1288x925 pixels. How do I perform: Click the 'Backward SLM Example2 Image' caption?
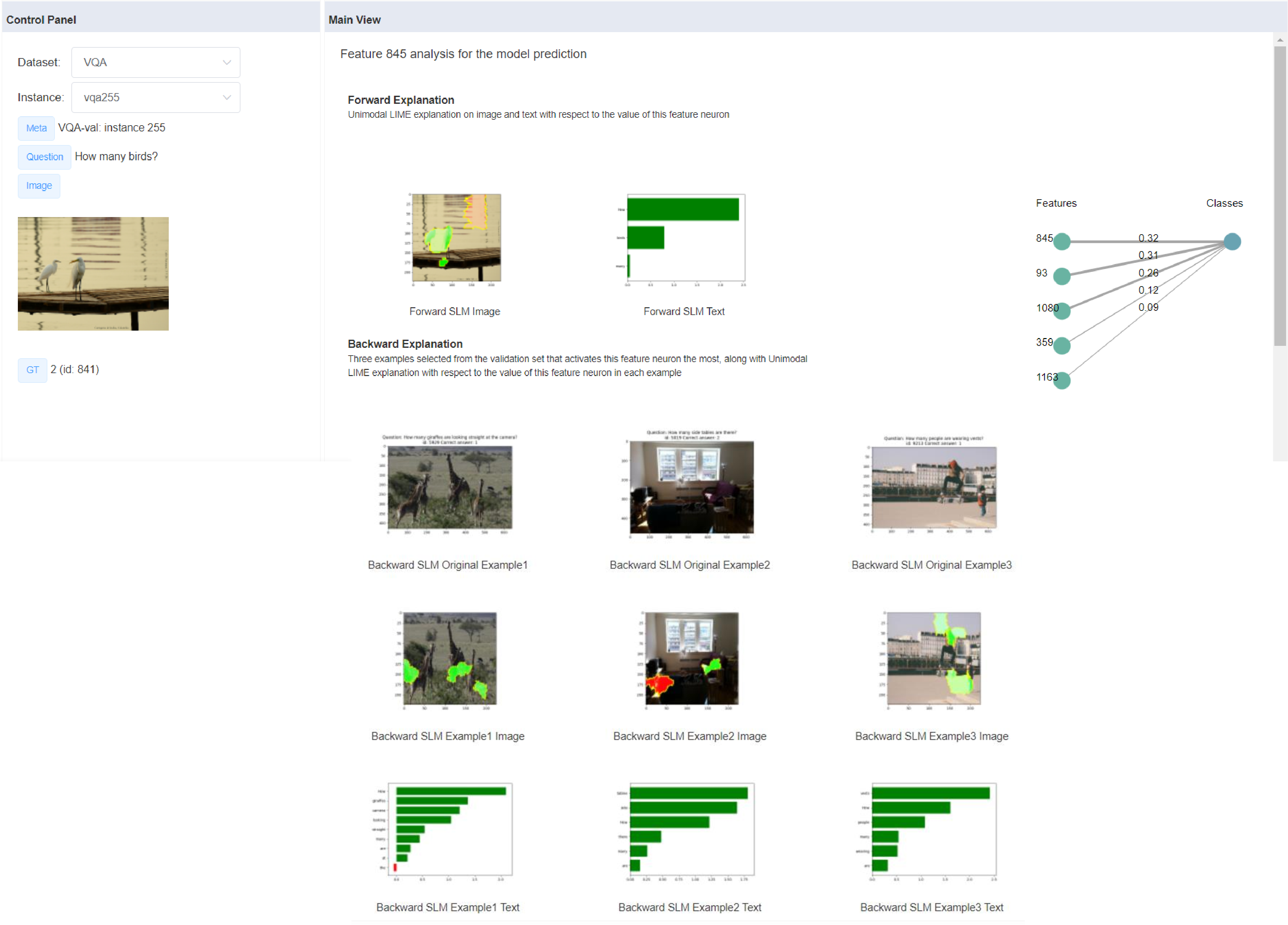[x=689, y=736]
